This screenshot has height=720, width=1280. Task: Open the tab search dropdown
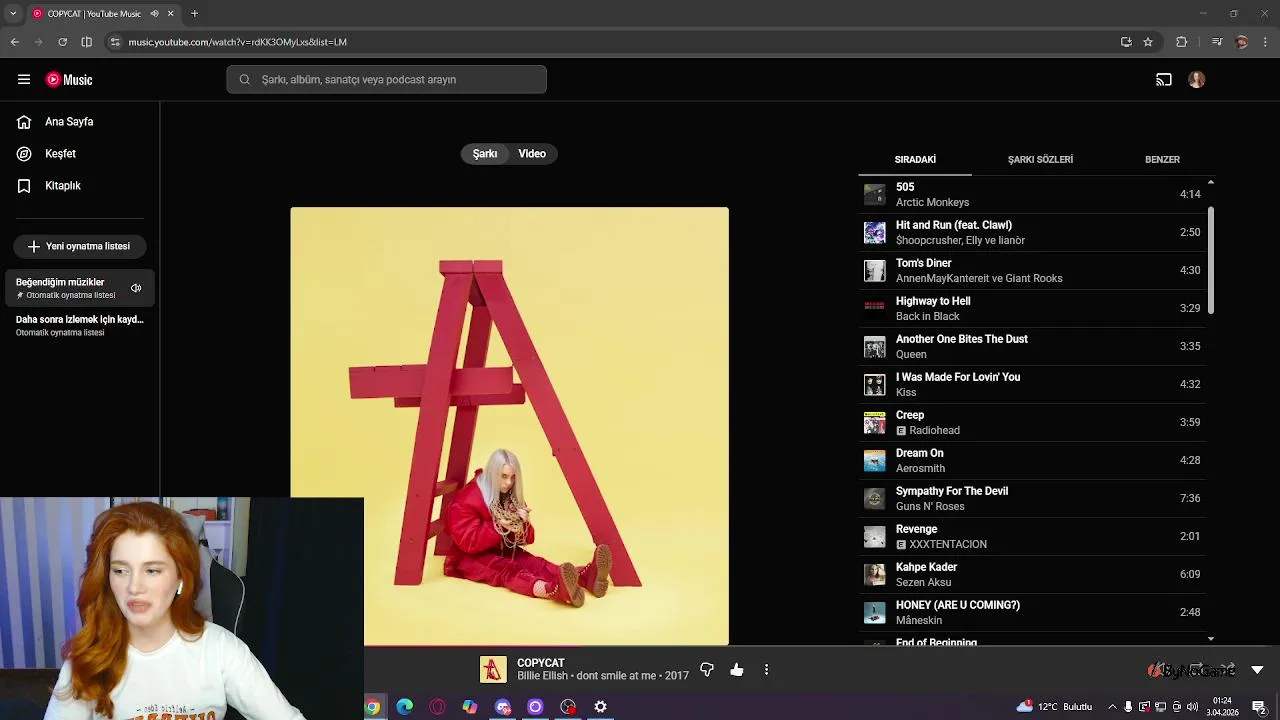[x=13, y=14]
